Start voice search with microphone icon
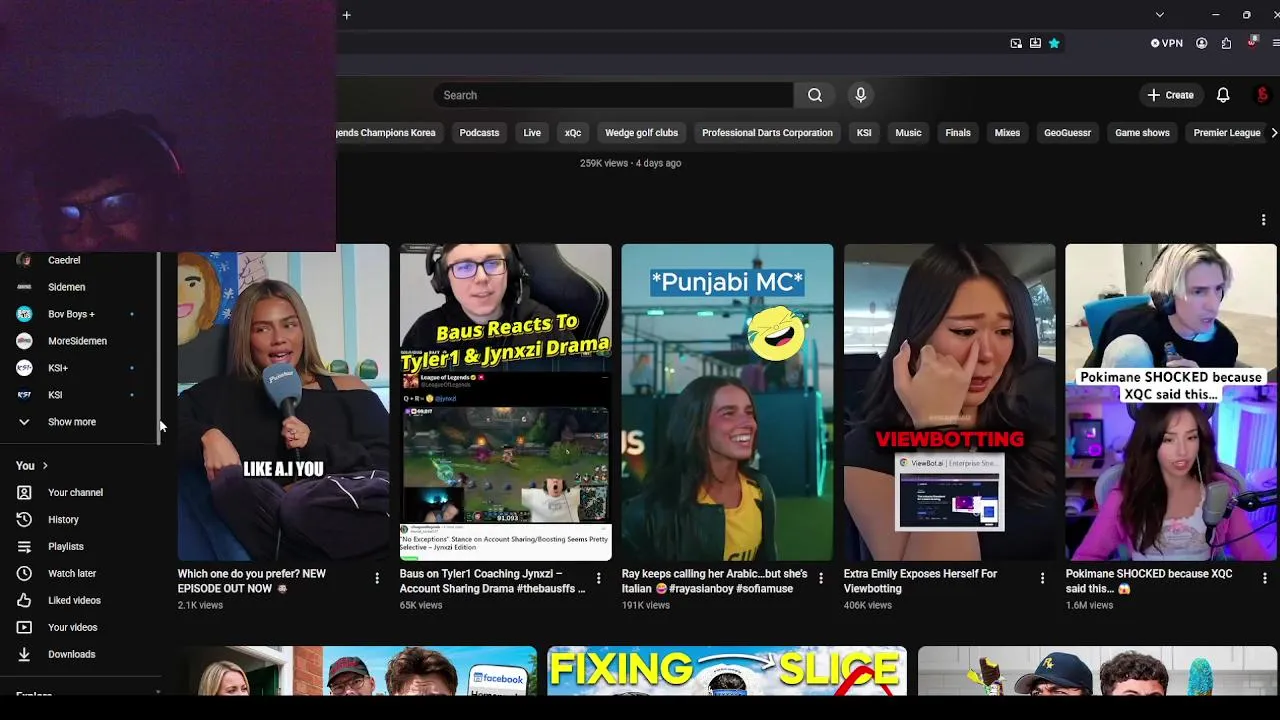Viewport: 1280px width, 720px height. click(x=860, y=95)
